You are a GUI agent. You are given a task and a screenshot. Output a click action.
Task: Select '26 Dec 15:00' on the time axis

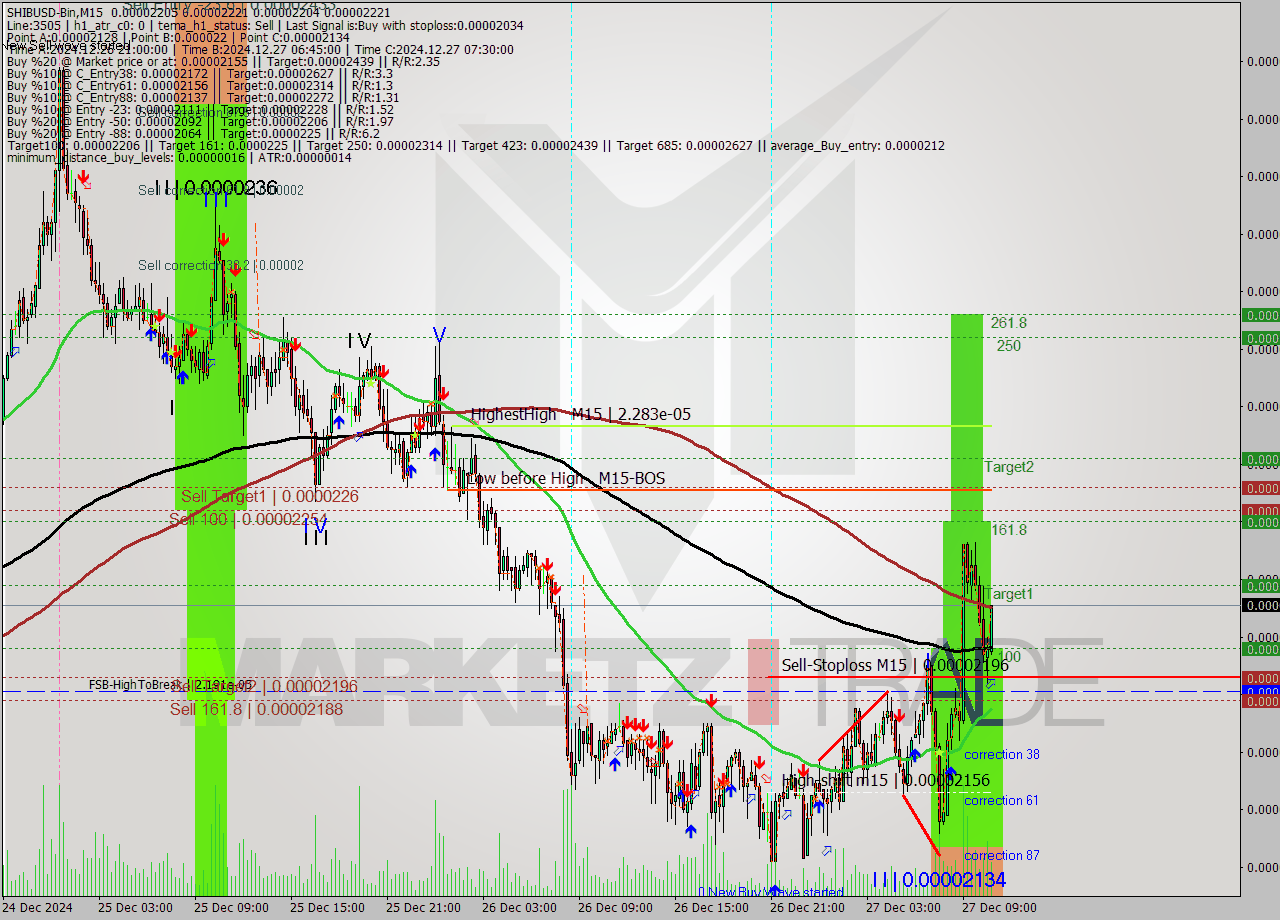tap(709, 908)
